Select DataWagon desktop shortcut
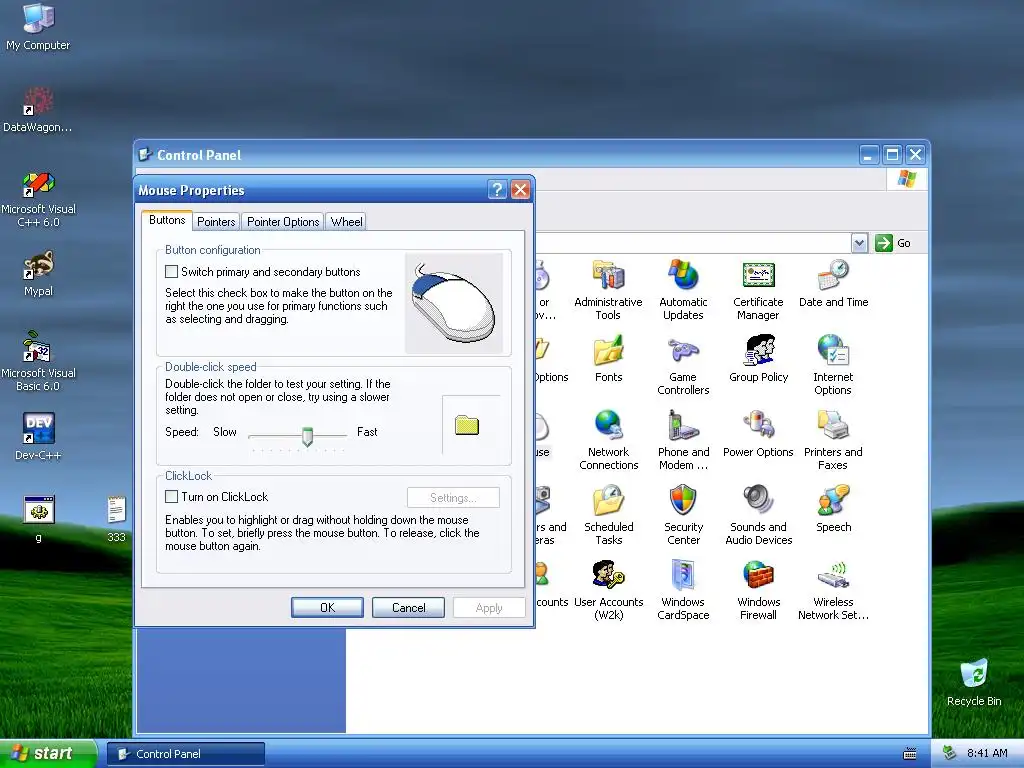 38,109
